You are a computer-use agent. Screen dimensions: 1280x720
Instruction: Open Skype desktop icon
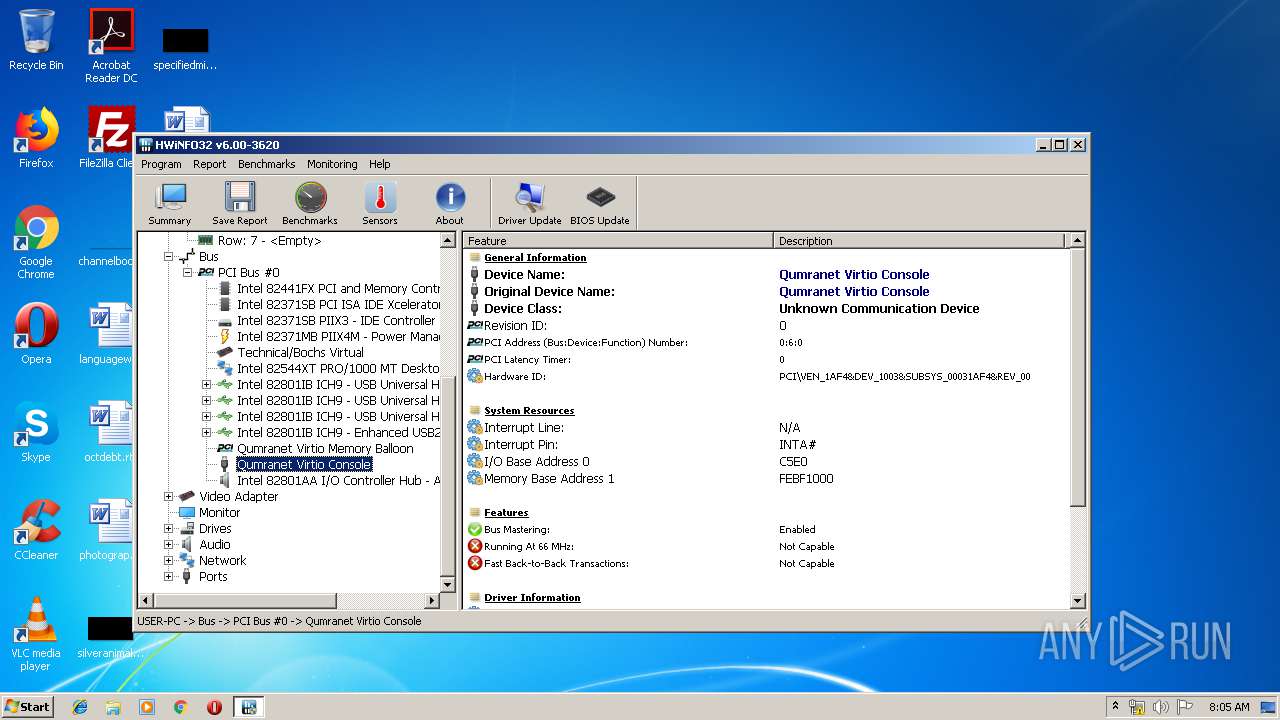(x=36, y=432)
